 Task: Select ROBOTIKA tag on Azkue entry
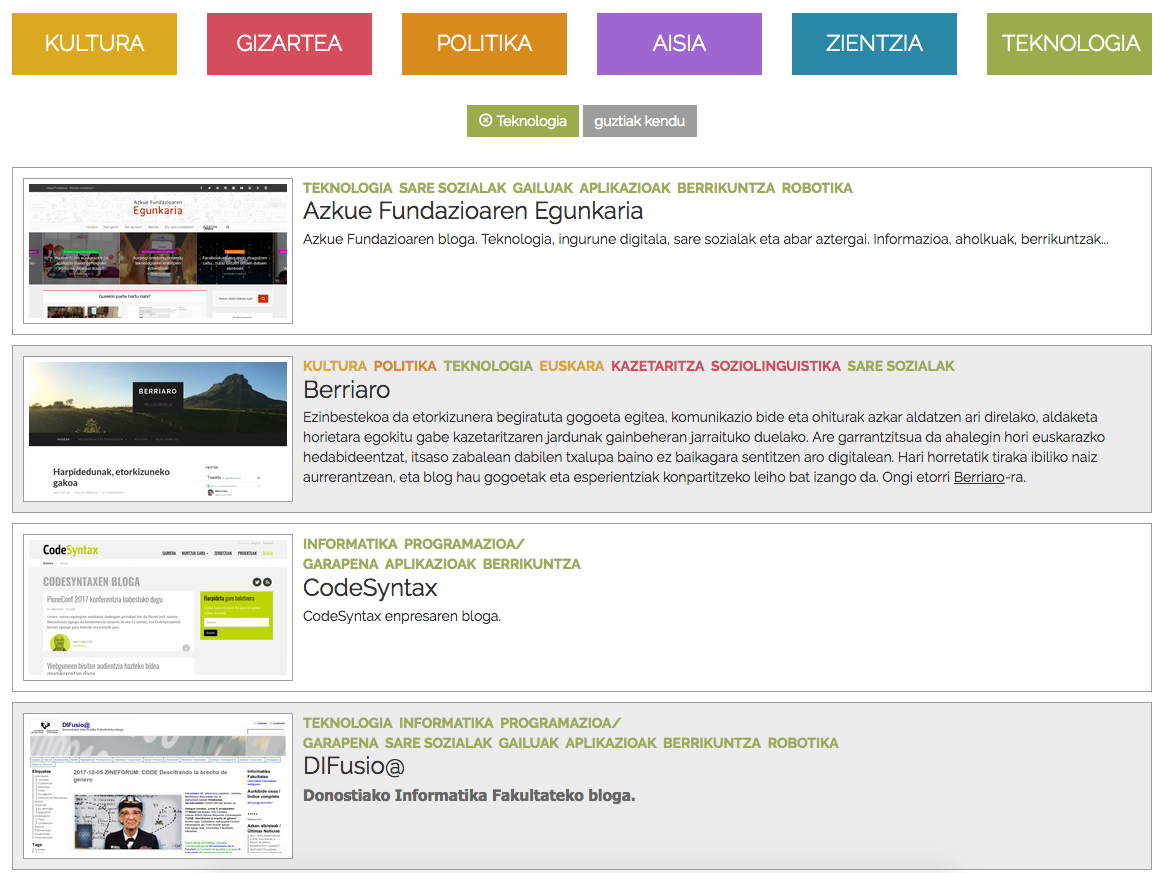(x=817, y=188)
